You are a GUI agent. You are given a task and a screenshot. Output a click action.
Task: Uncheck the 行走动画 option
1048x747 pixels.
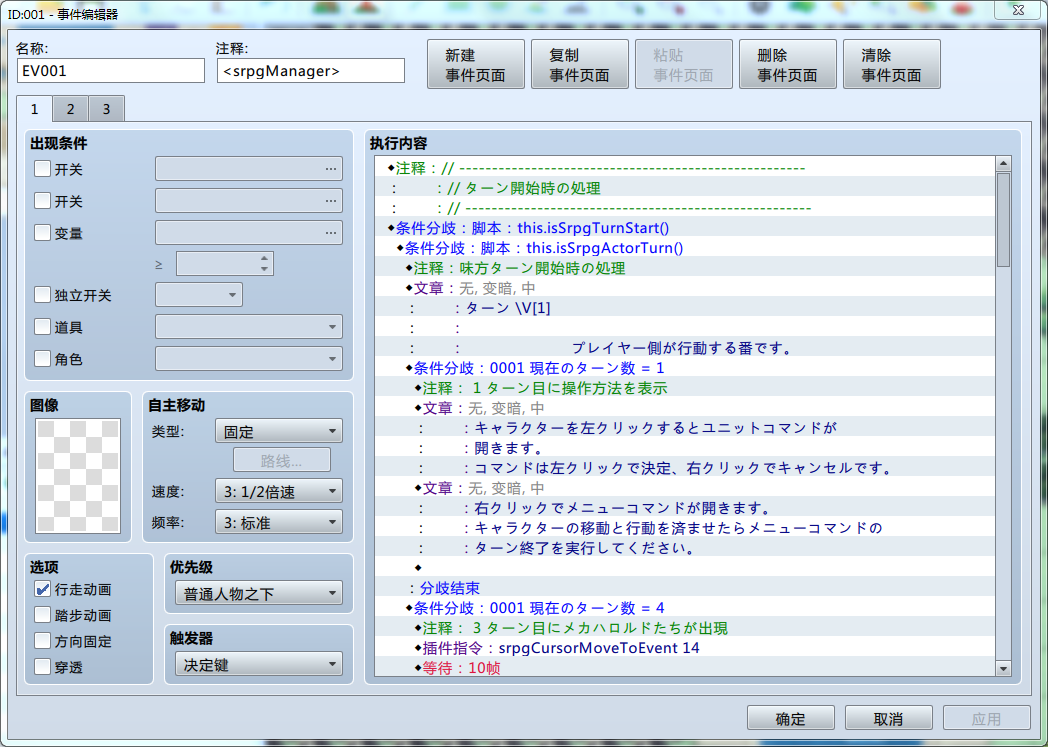(42, 589)
